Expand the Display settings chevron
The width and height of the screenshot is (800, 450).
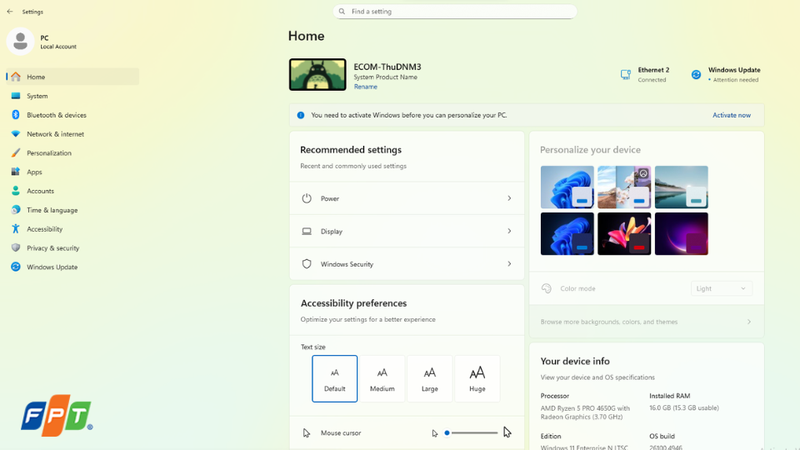509,231
